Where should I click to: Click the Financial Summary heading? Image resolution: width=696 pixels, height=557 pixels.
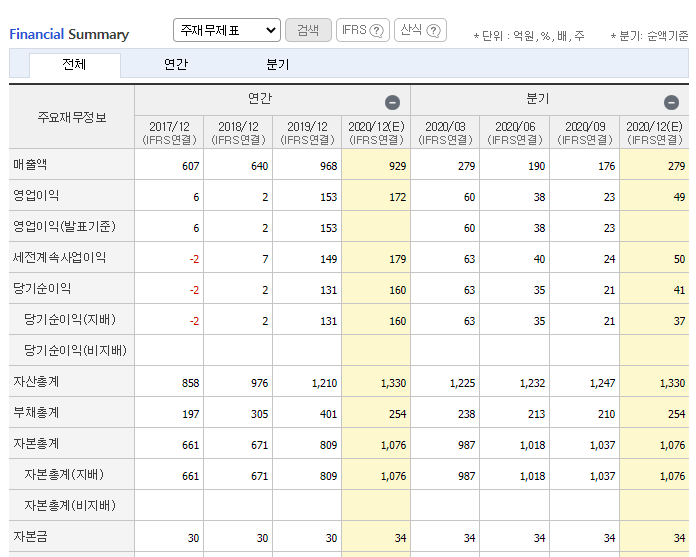(x=69, y=34)
